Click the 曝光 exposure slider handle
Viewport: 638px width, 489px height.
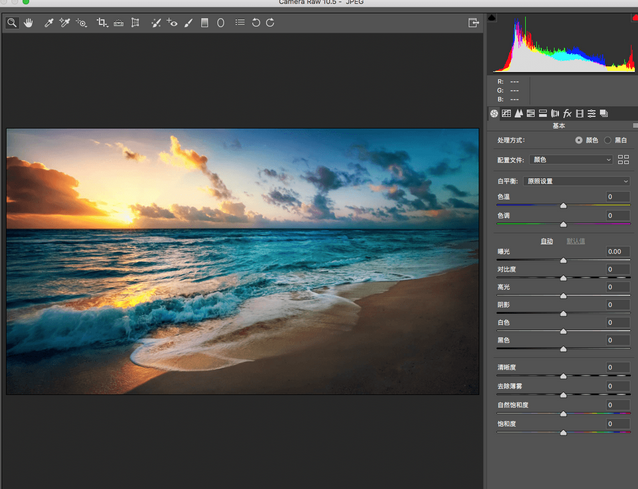click(x=563, y=260)
